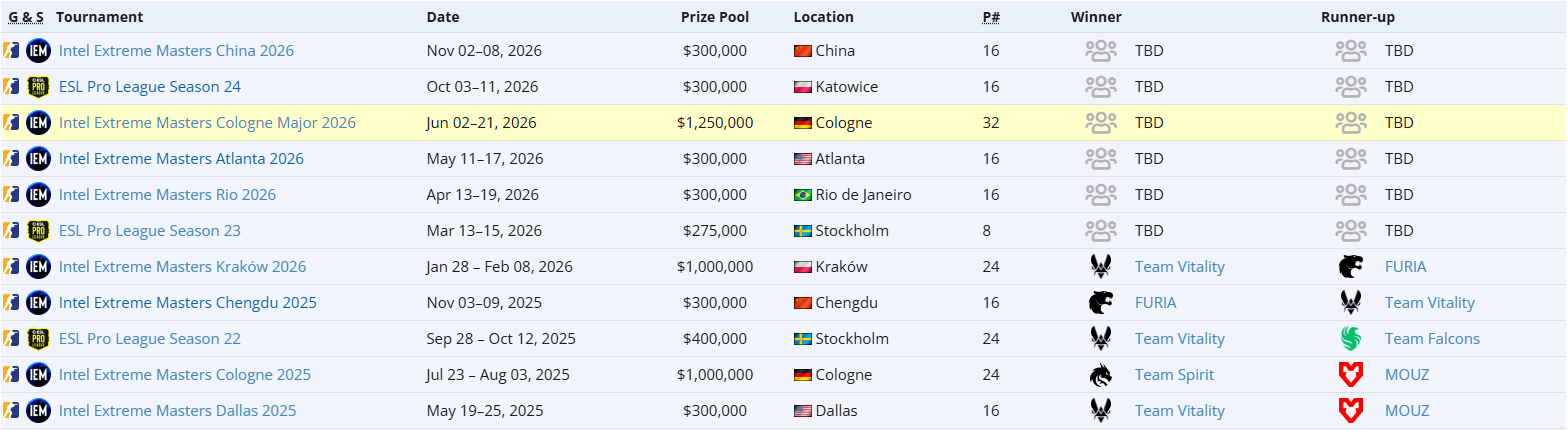Click the Prize Pool column header
The height and width of the screenshot is (430, 1568).
click(x=715, y=17)
